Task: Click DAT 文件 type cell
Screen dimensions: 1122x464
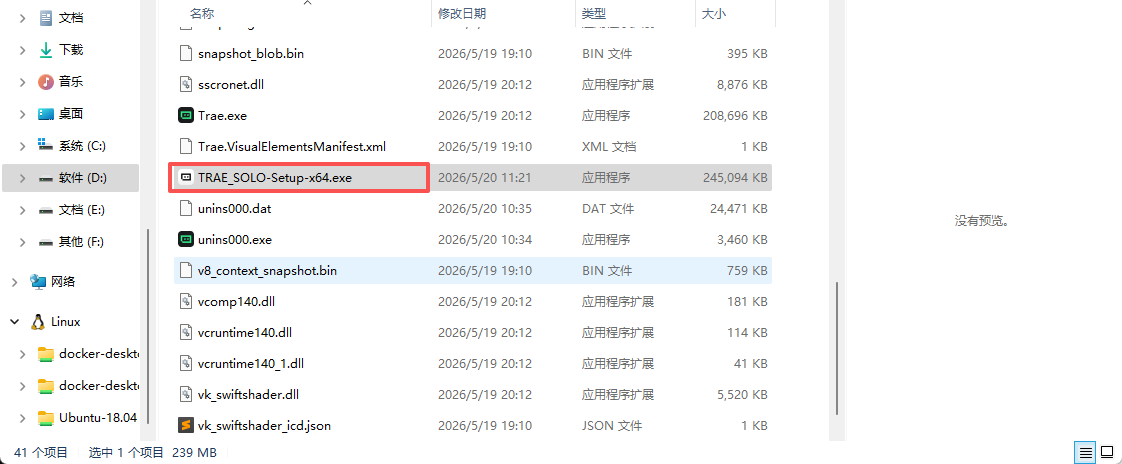Action: pos(608,208)
